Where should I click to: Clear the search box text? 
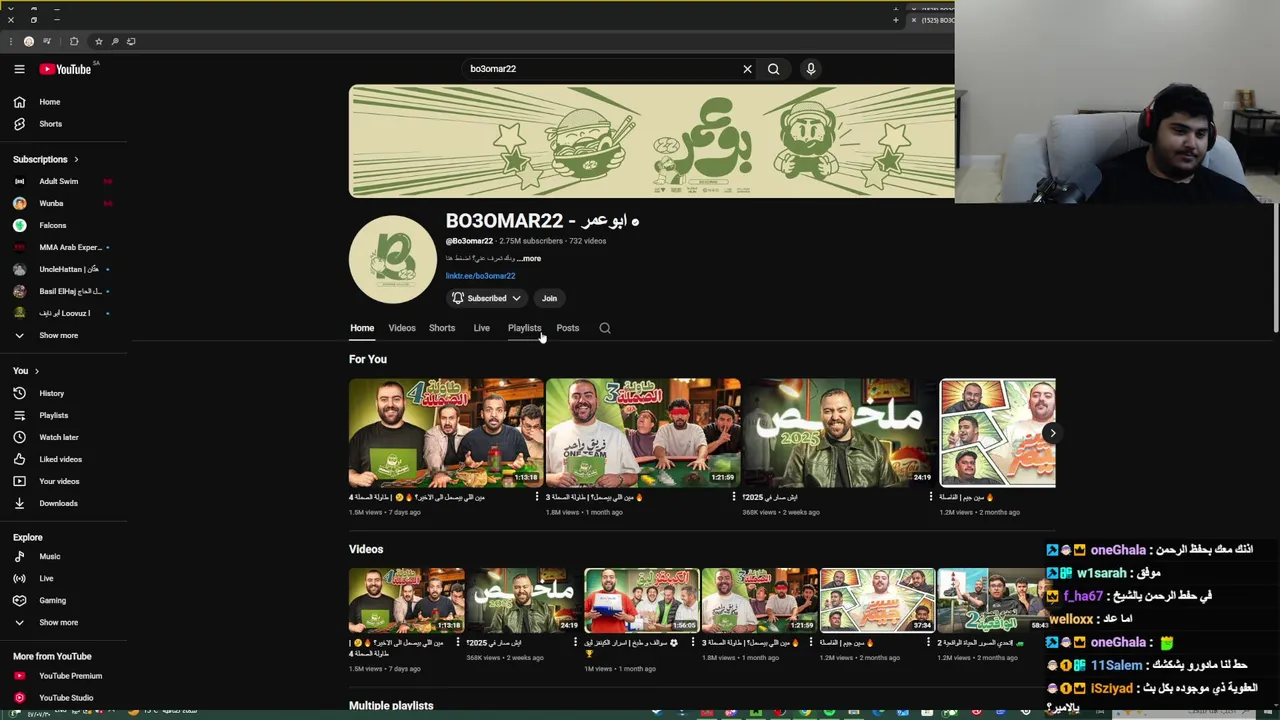747,69
